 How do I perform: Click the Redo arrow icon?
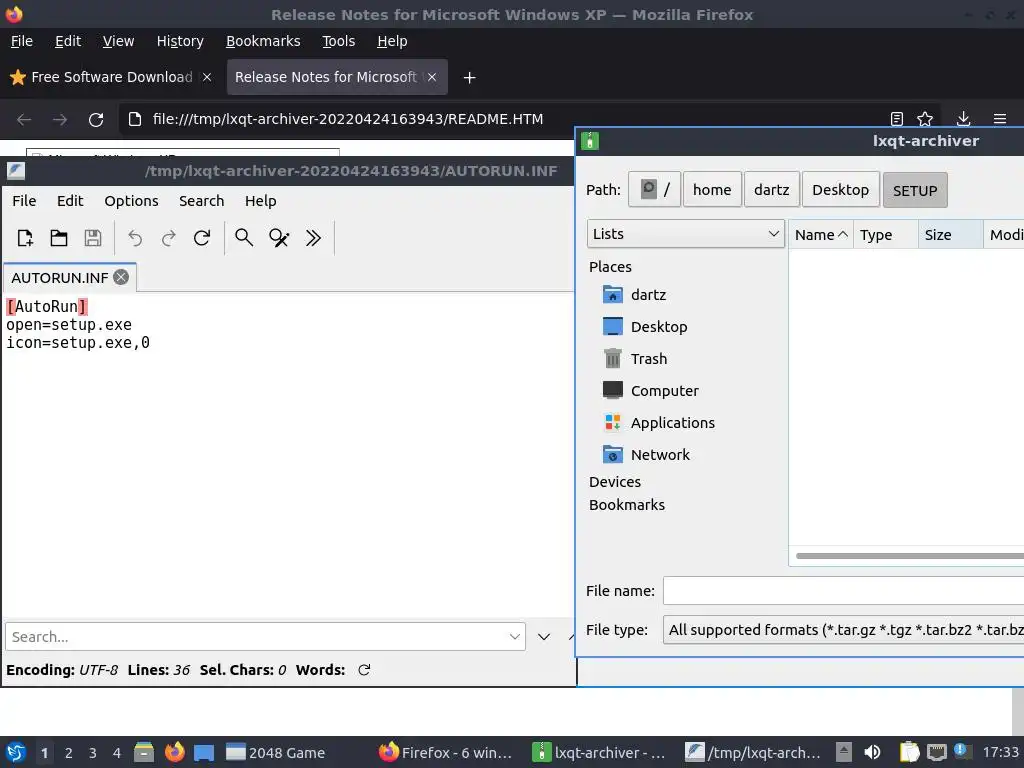click(x=168, y=238)
